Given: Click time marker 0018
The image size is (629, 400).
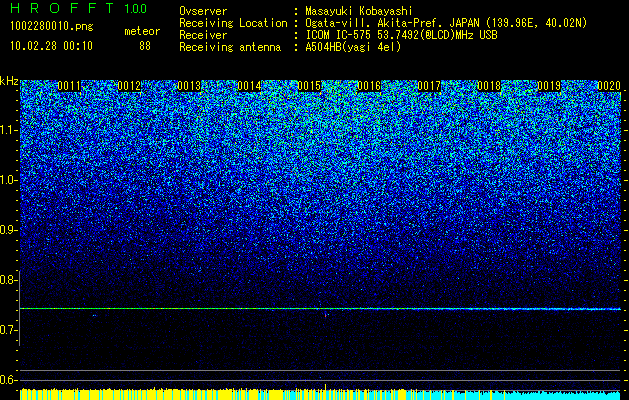Looking at the screenshot, I should tap(489, 86).
